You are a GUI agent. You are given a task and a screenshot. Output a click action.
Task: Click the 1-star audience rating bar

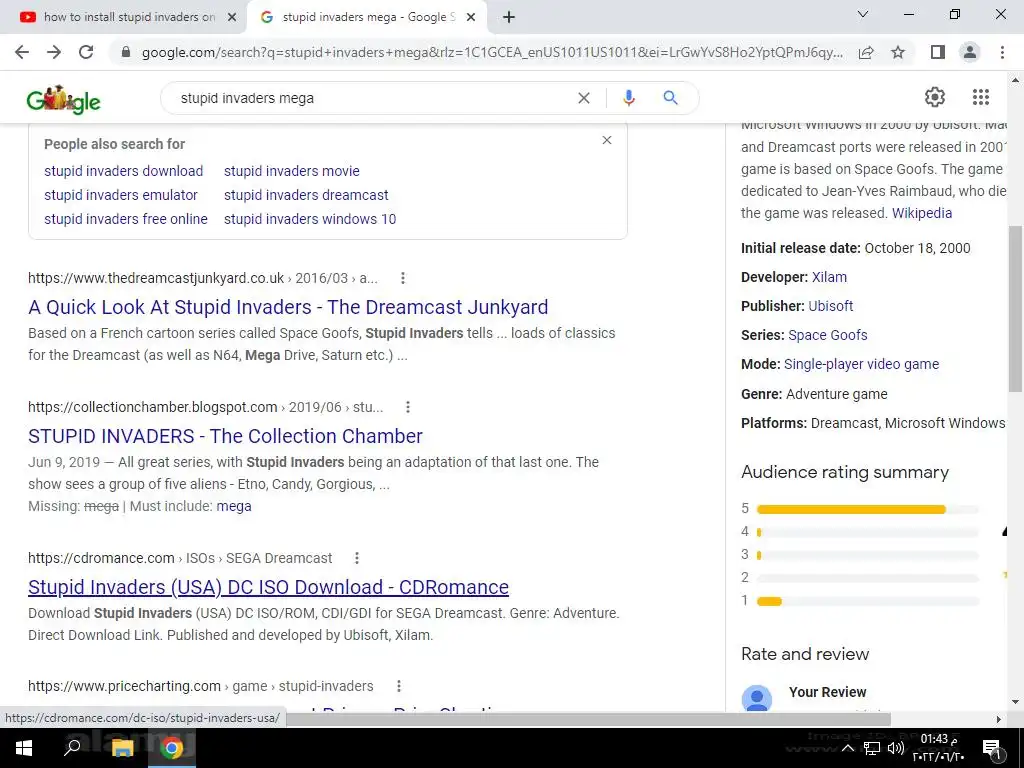coord(867,601)
